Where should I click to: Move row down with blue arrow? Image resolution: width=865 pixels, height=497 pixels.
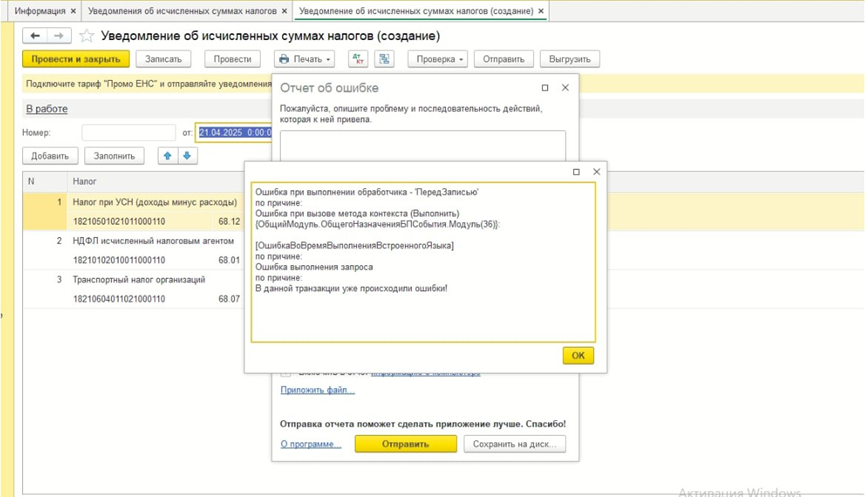point(187,156)
